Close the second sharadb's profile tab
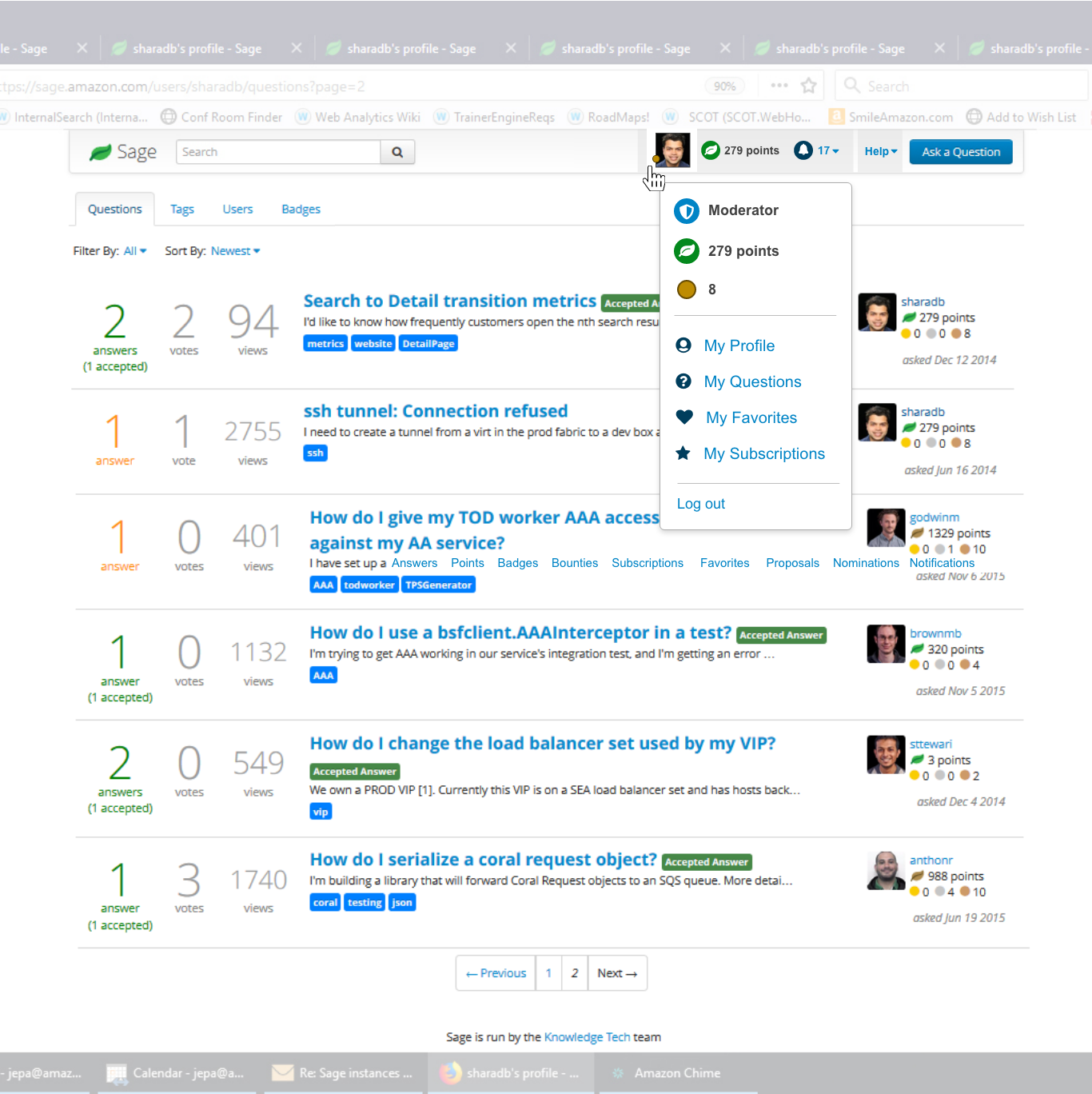1092x1094 pixels. 511,48
